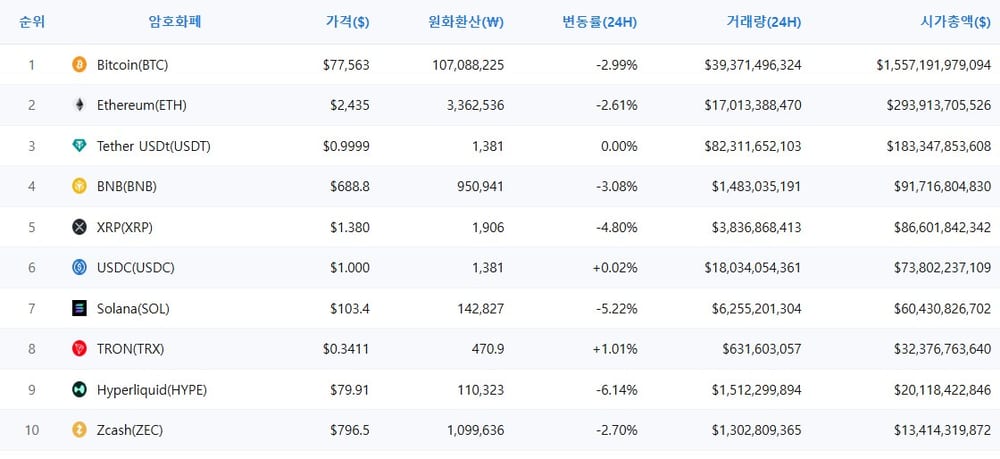Viewport: 1000px width, 459px height.
Task: Click Bitcoin market cap $1,557,191,979,094
Action: tap(934, 64)
